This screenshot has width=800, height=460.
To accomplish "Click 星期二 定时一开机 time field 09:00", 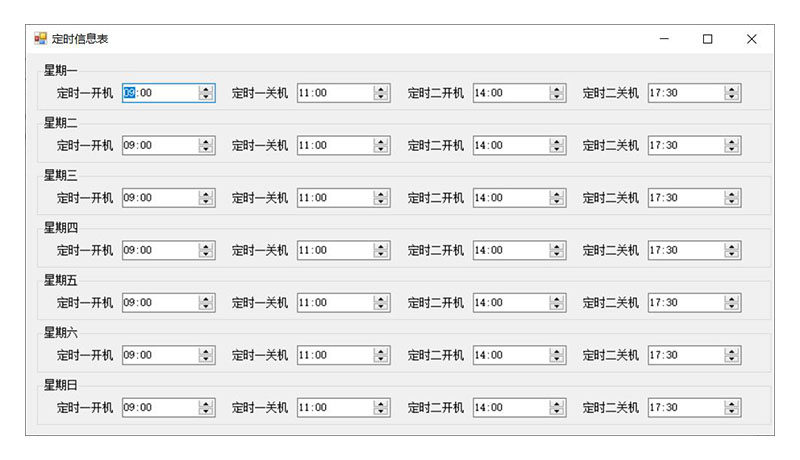I will pyautogui.click(x=168, y=145).
